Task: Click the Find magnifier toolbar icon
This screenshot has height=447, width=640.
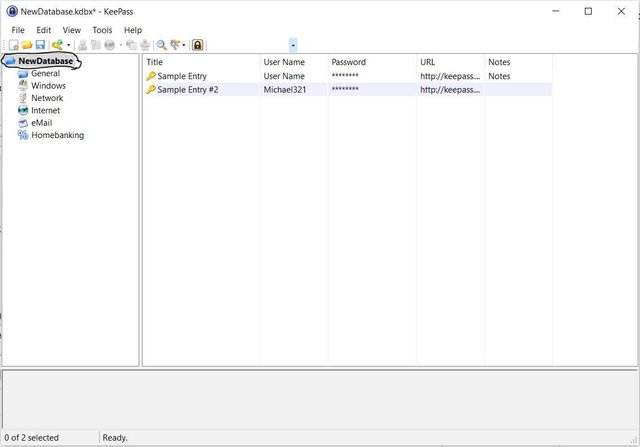Action: 162,45
